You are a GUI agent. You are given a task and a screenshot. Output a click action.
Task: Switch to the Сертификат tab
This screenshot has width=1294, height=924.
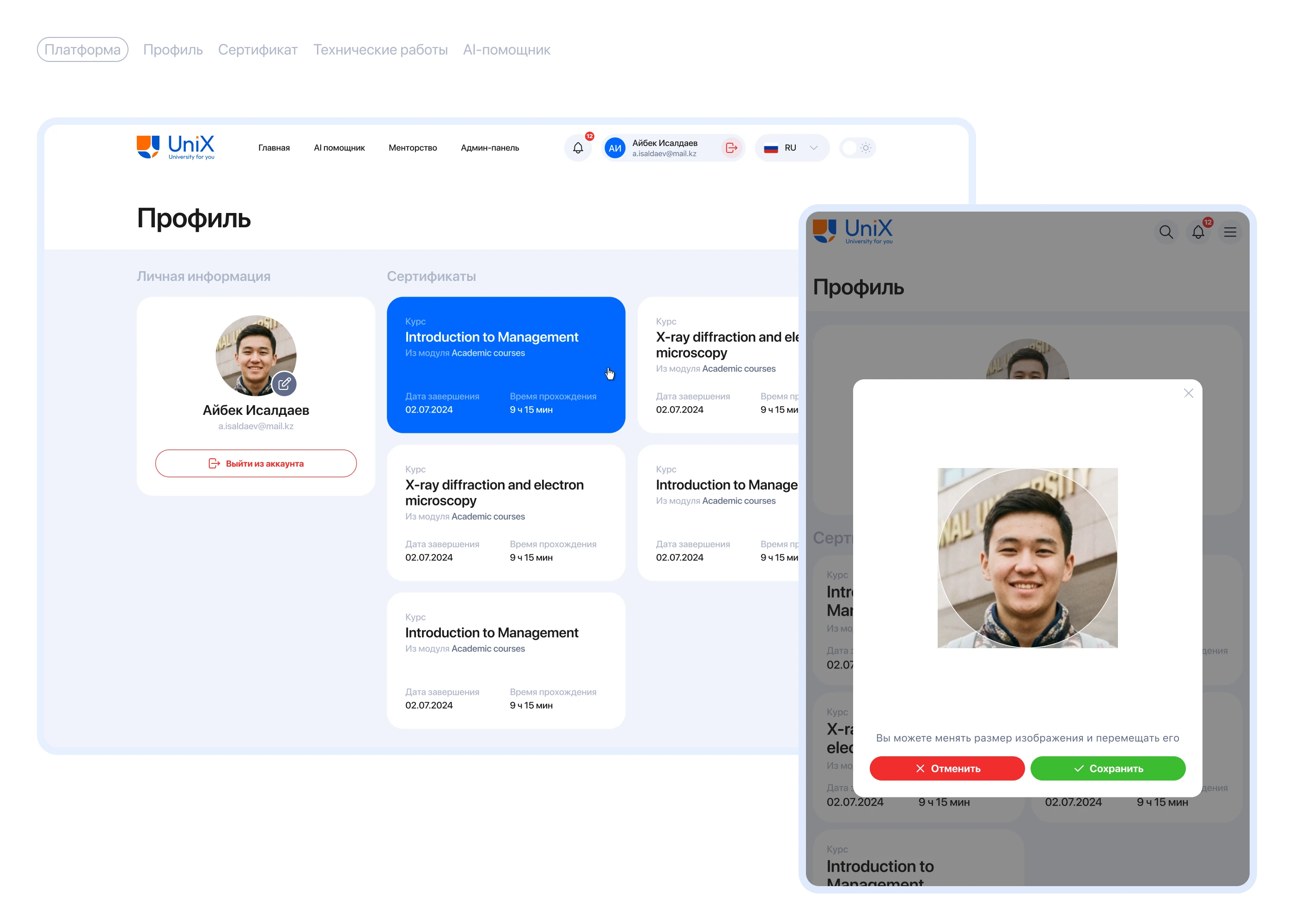point(258,50)
